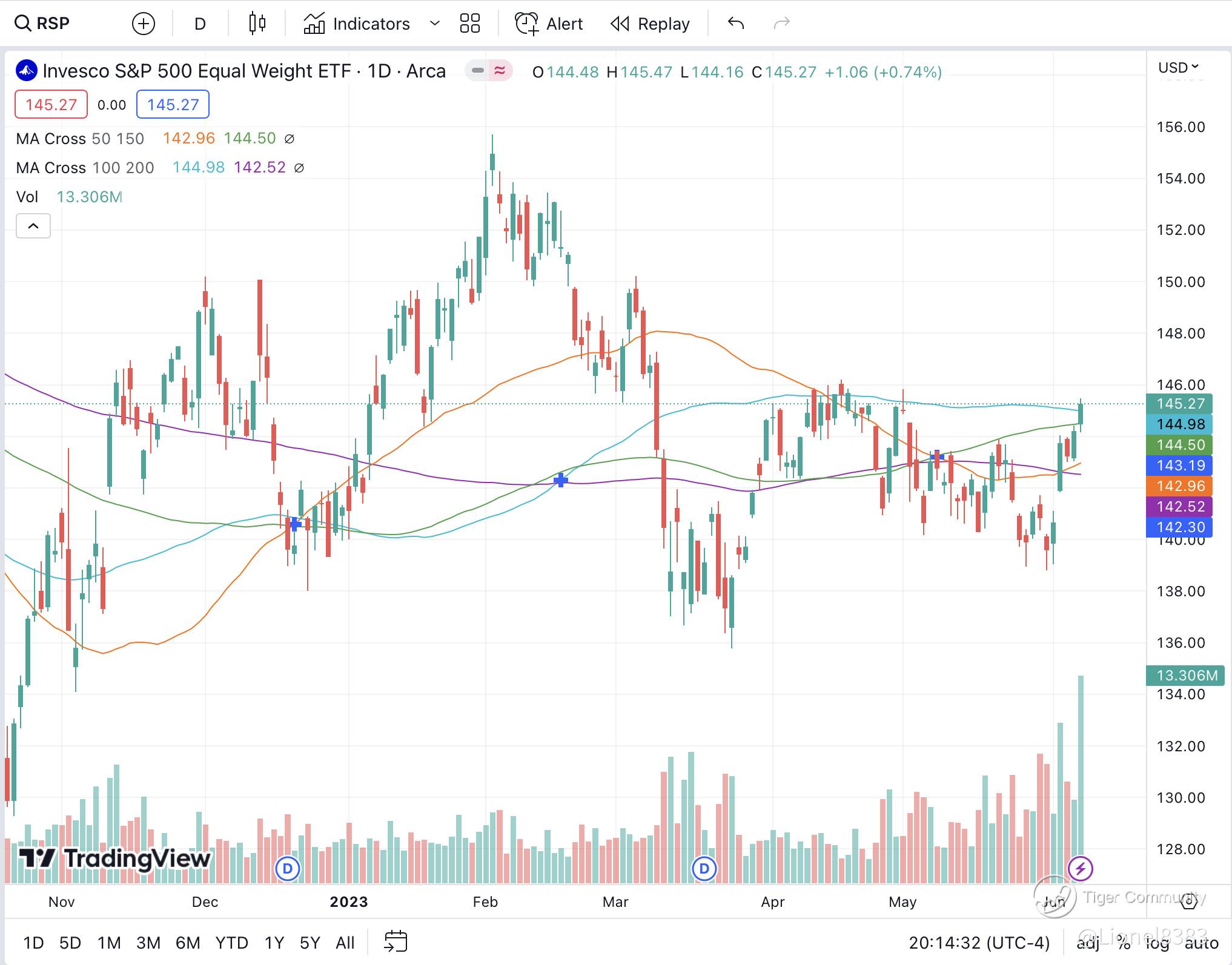Screen dimensions: 1232x965
Task: Click the add symbol plus icon
Action: pos(144,24)
